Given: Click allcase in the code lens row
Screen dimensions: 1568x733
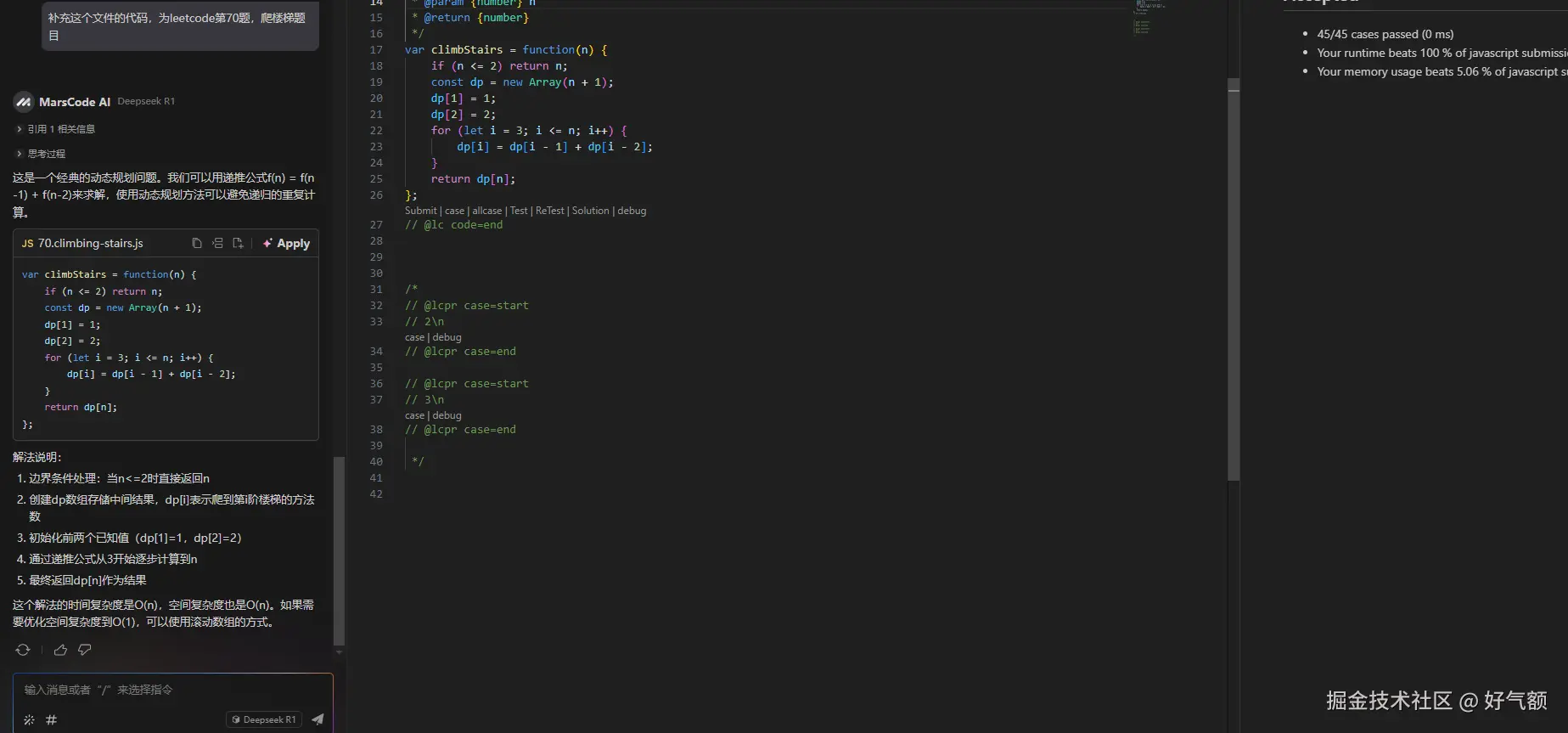Looking at the screenshot, I should point(486,211).
